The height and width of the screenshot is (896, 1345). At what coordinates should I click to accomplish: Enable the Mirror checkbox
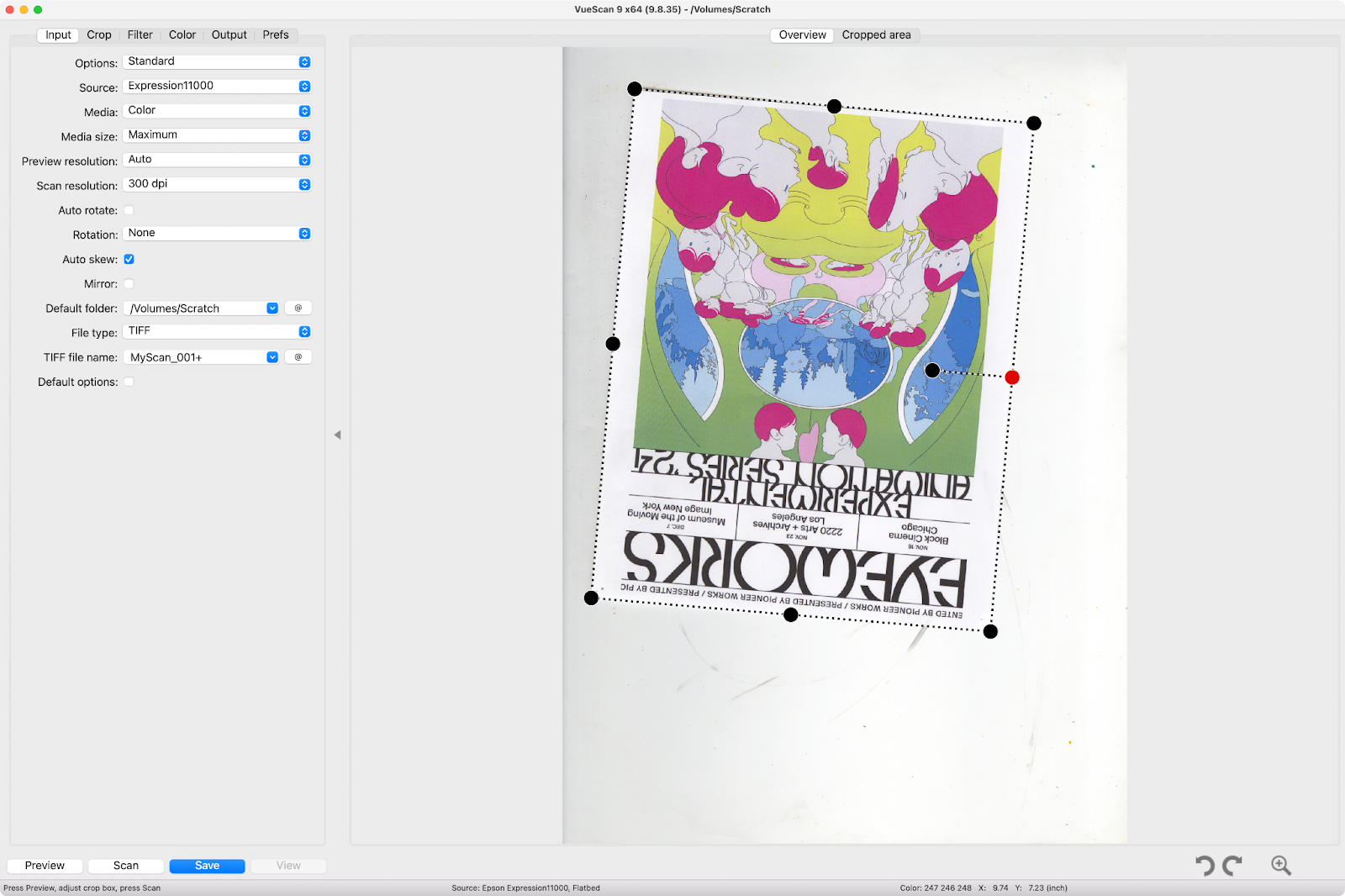coord(129,283)
